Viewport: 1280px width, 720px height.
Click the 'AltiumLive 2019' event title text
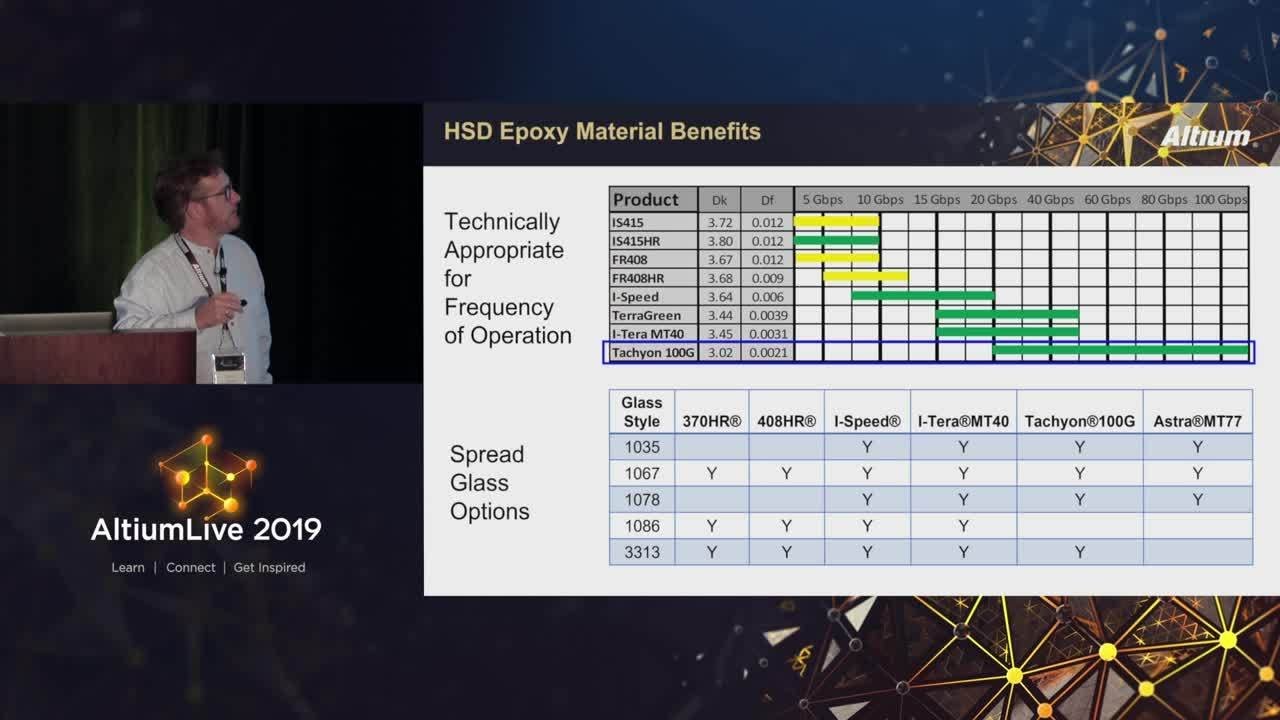pos(206,529)
